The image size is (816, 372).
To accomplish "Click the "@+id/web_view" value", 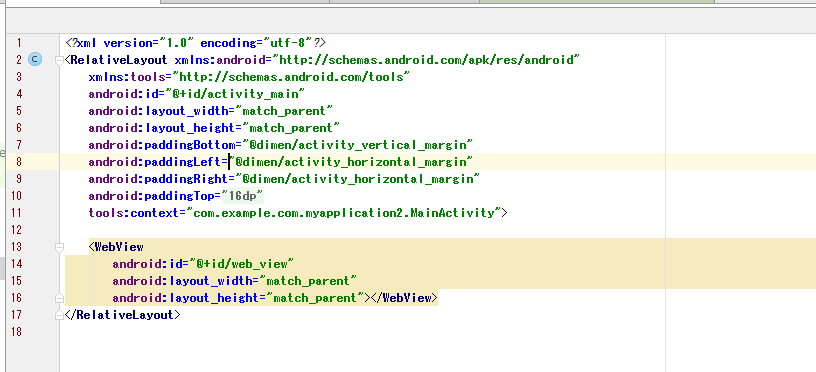I will point(241,264).
